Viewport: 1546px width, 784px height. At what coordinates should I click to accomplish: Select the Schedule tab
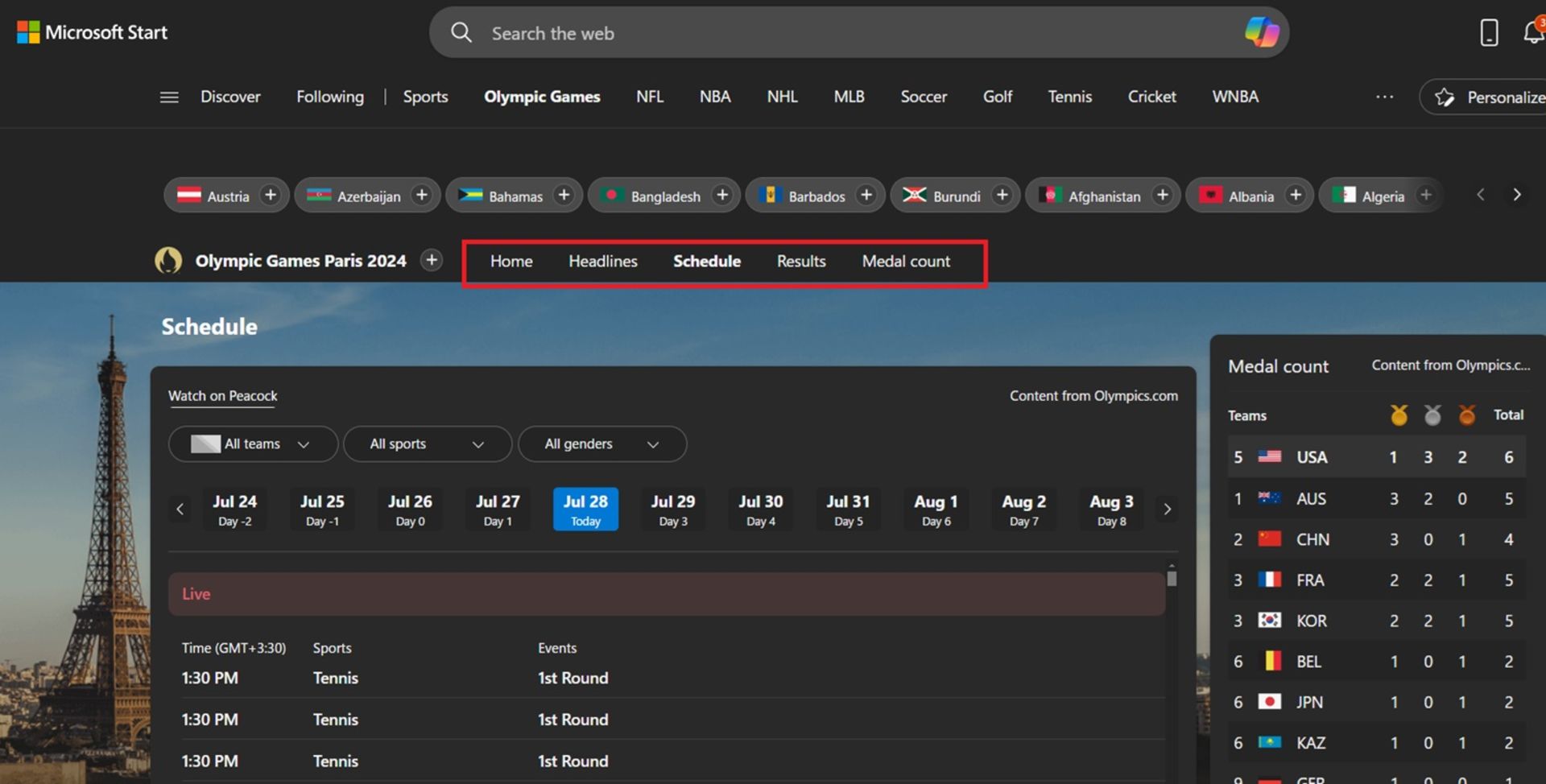pos(707,261)
